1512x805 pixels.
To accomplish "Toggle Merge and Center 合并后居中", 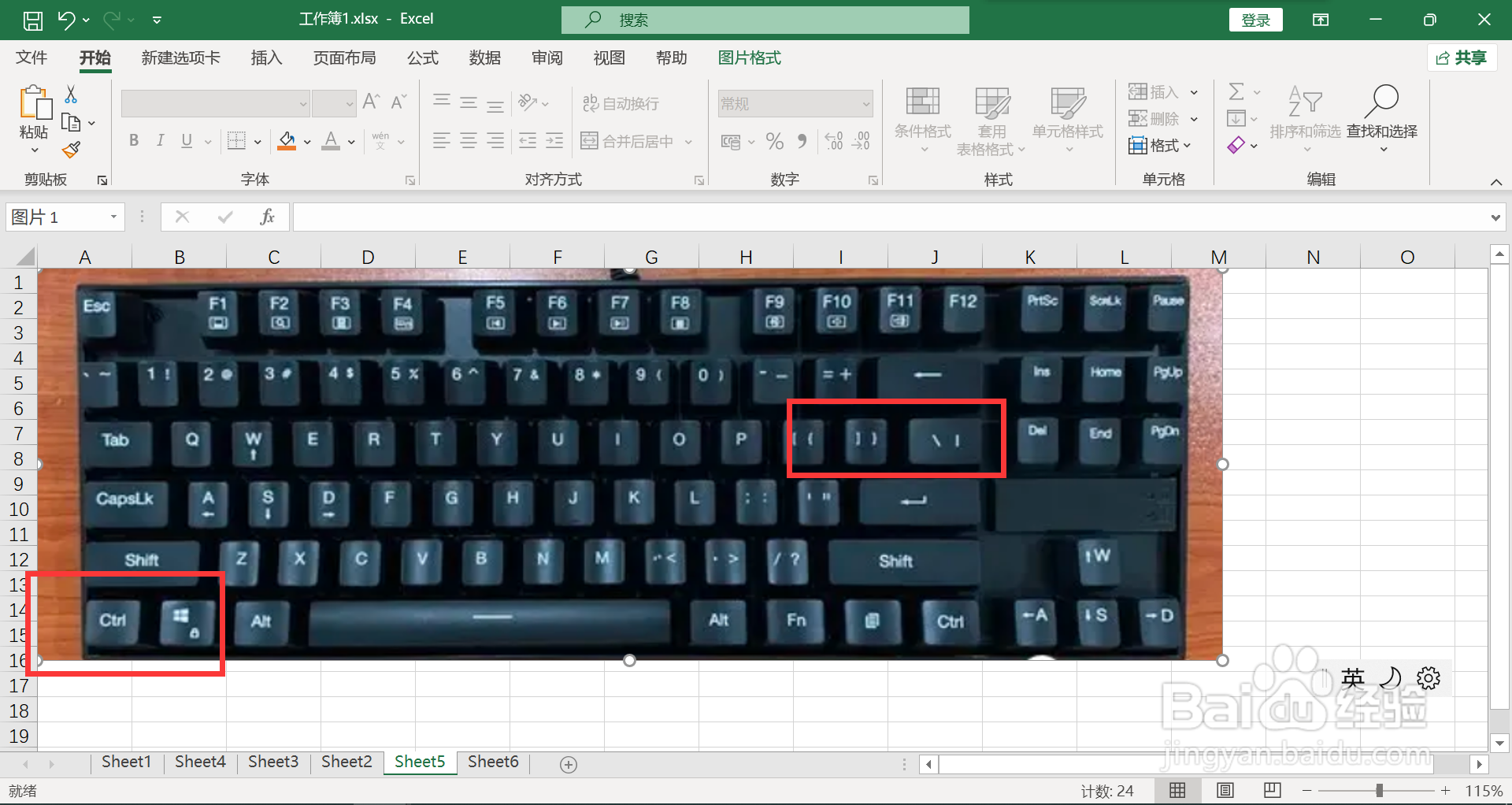I will coord(628,142).
